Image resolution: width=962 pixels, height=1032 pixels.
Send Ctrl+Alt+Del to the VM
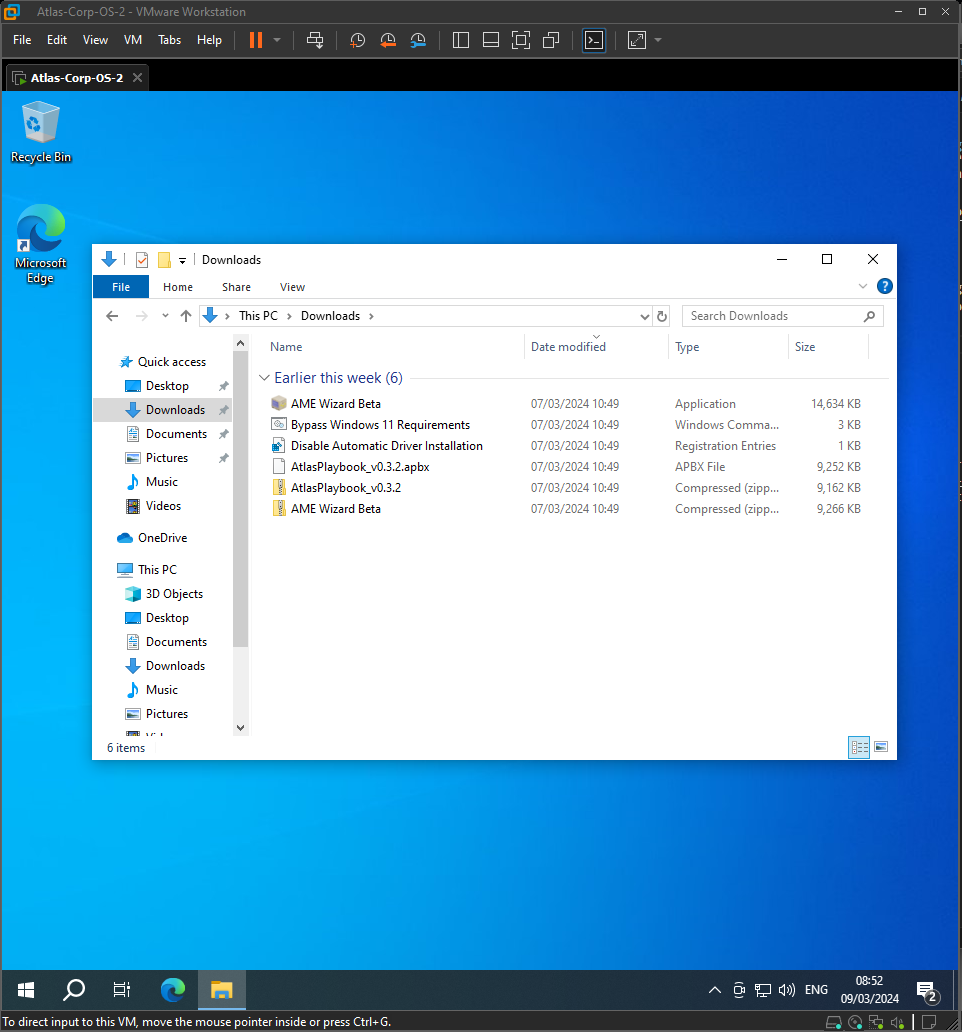(315, 40)
